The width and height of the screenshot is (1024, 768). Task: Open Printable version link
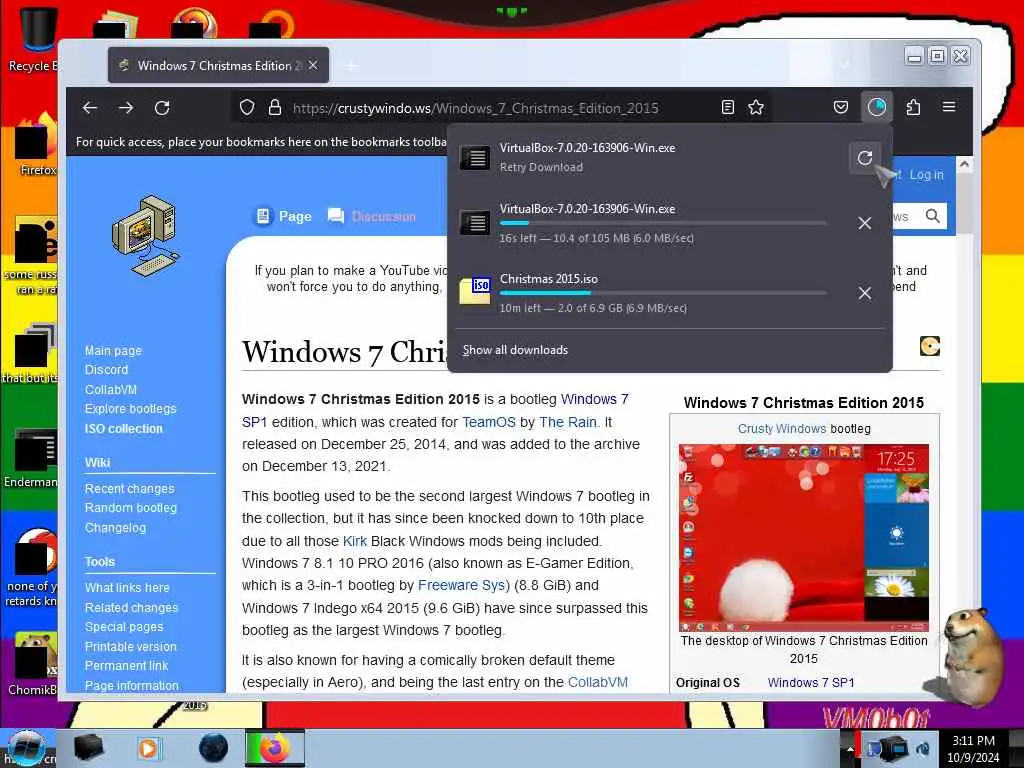[x=131, y=647]
